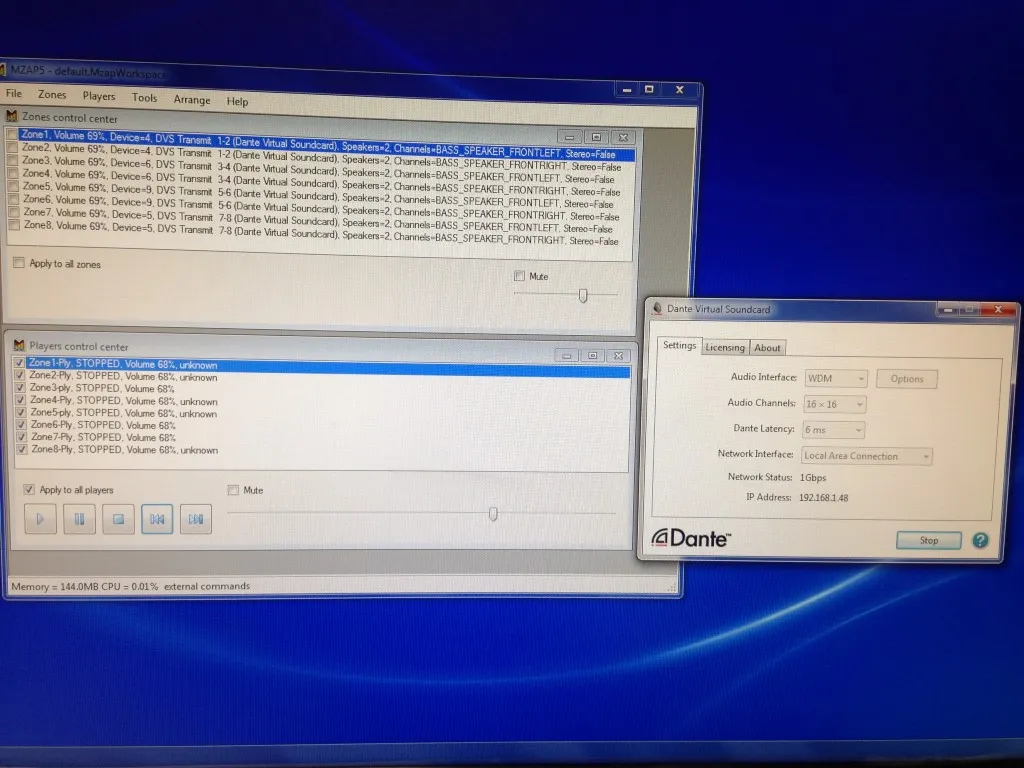1024x768 pixels.
Task: Open the Players menu
Action: pyautogui.click(x=99, y=96)
